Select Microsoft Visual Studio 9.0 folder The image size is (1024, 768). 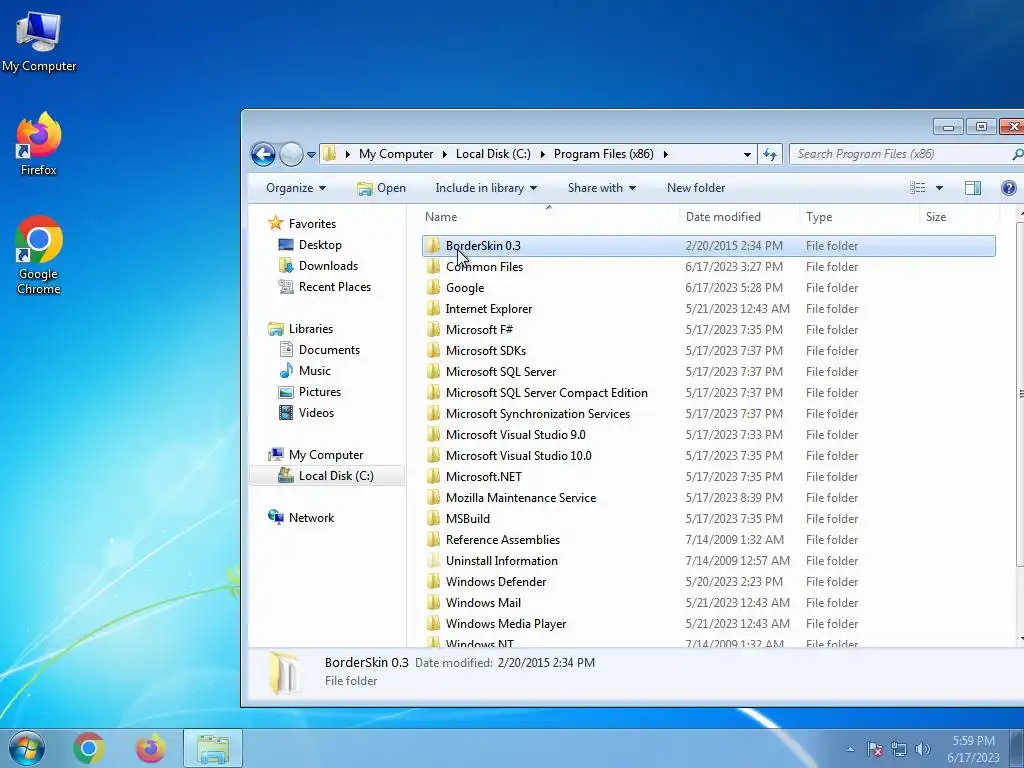pos(515,435)
